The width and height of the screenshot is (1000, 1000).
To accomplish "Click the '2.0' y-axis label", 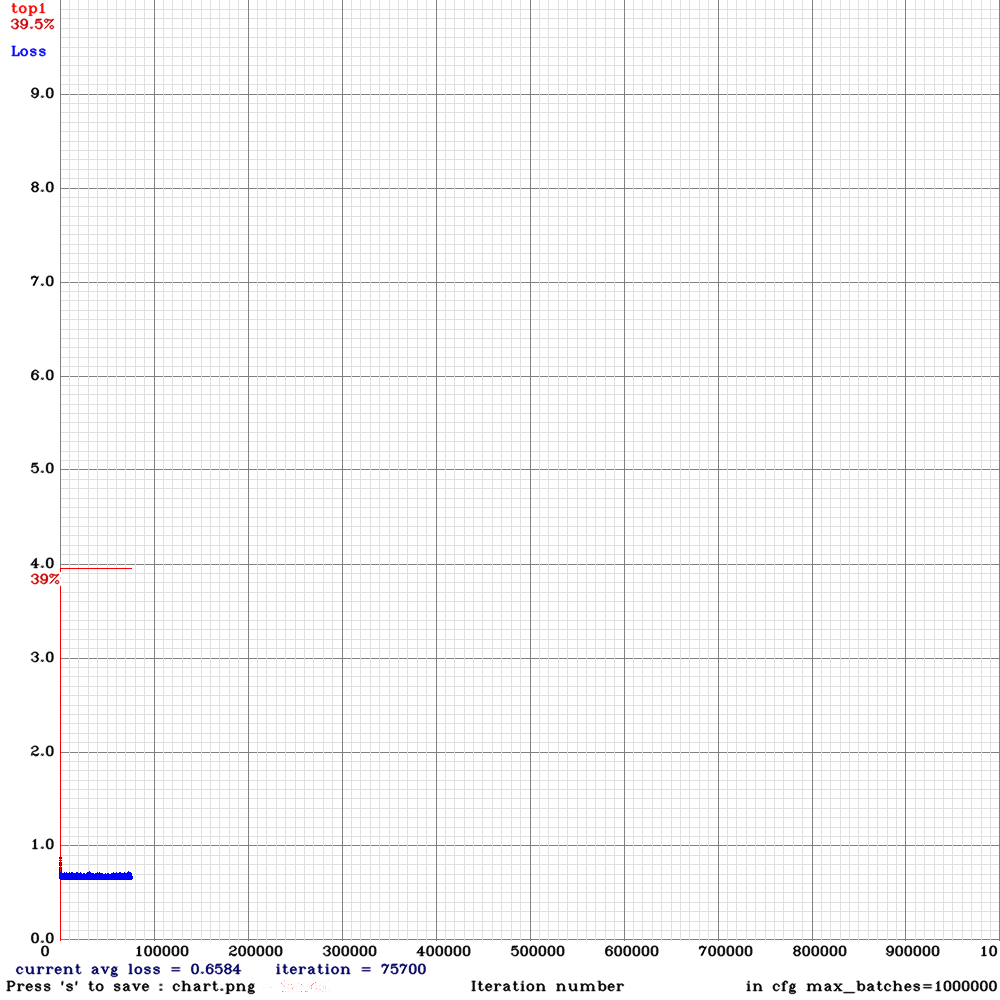I will [43, 751].
